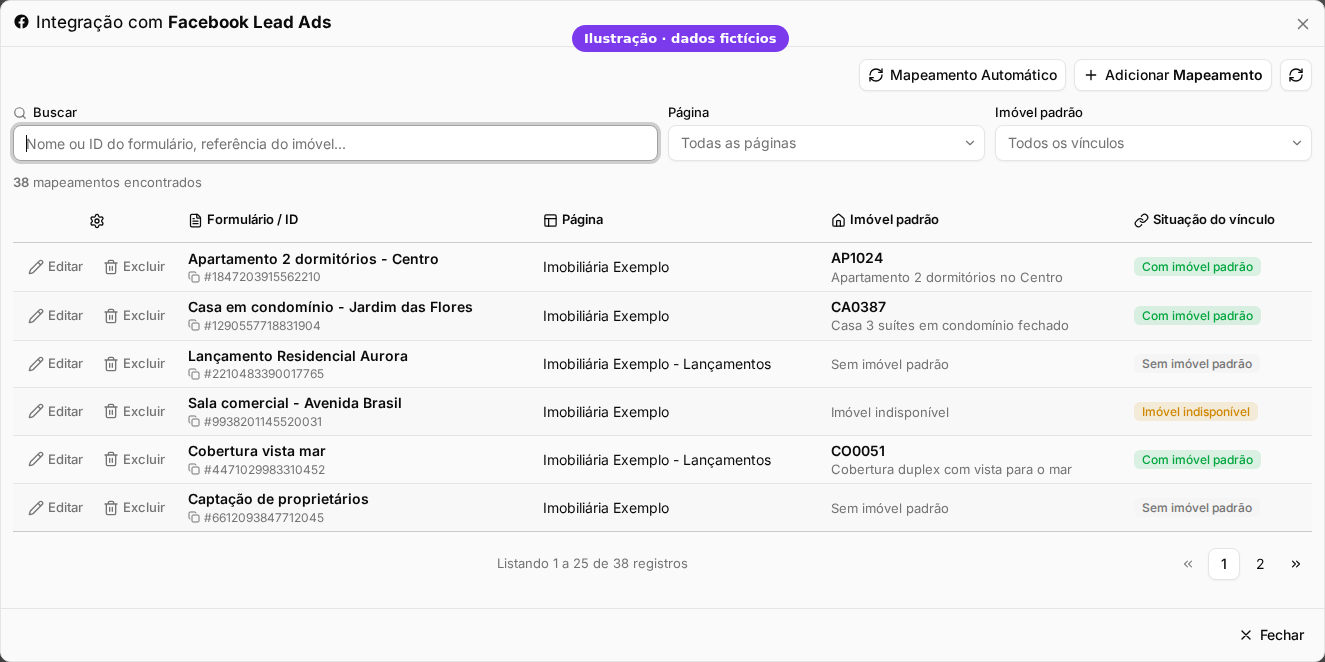The height and width of the screenshot is (662, 1325).
Task: Click property reference CO0051
Action: click(x=858, y=451)
